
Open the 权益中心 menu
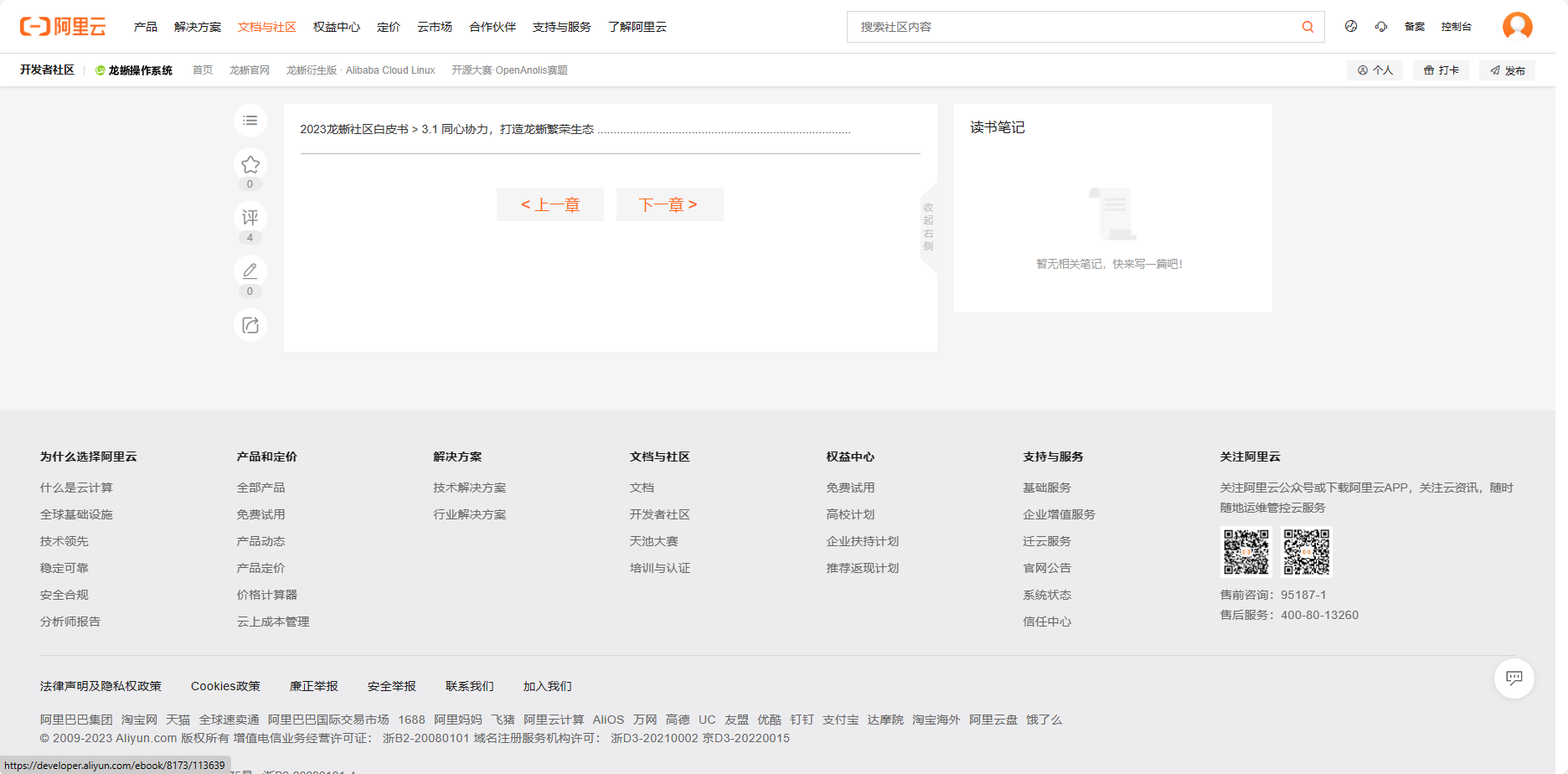337,27
